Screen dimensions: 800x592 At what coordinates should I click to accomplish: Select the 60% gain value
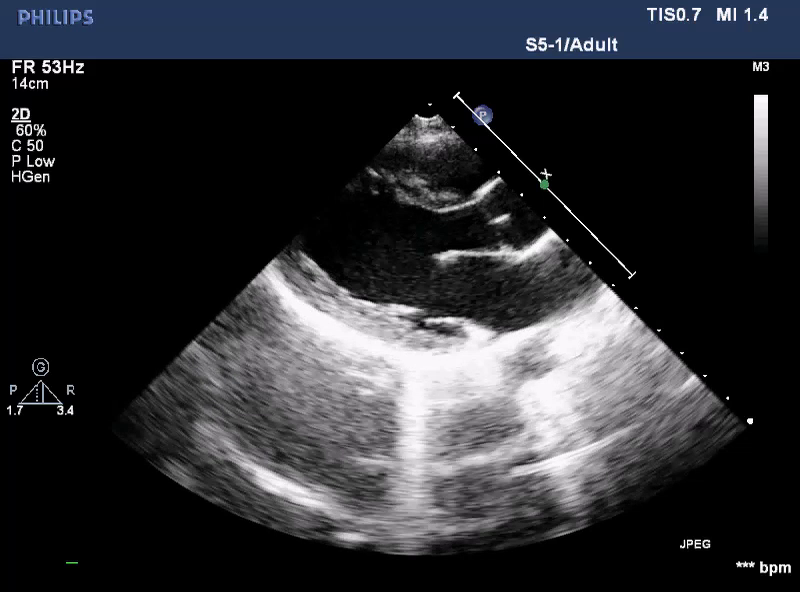pos(30,130)
